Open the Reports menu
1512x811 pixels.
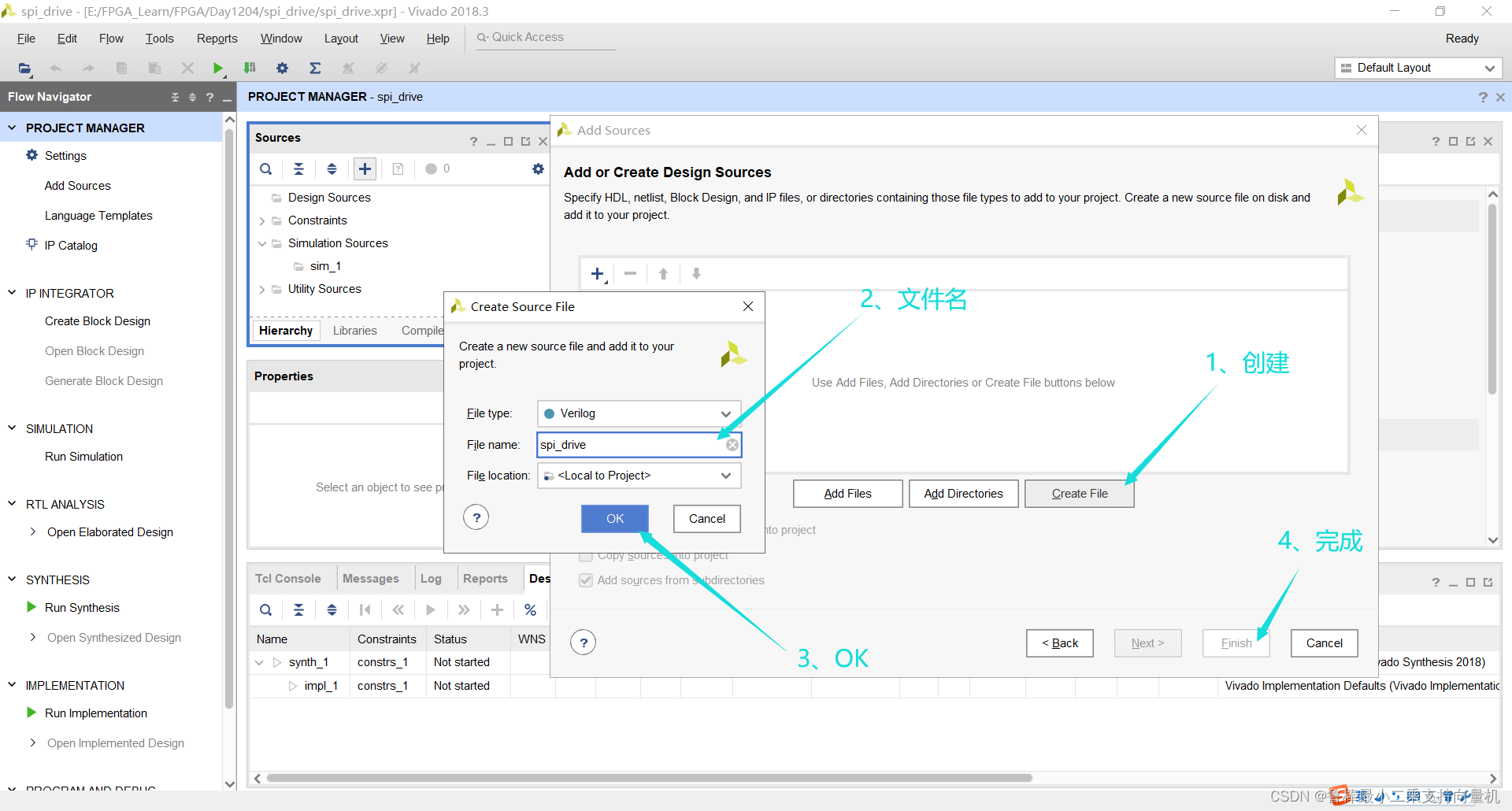(217, 39)
